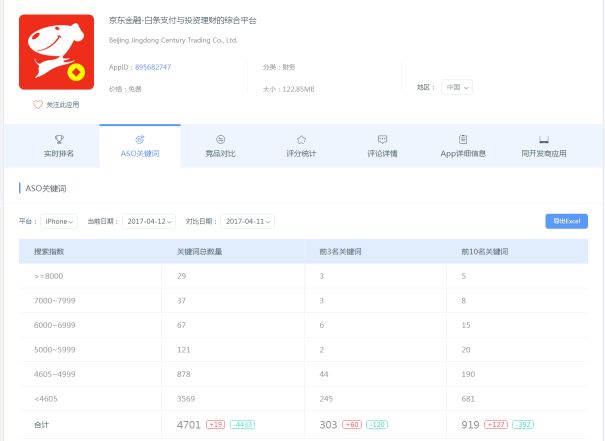
Task: Click the heart icon to follow this app
Action: [x=38, y=105]
